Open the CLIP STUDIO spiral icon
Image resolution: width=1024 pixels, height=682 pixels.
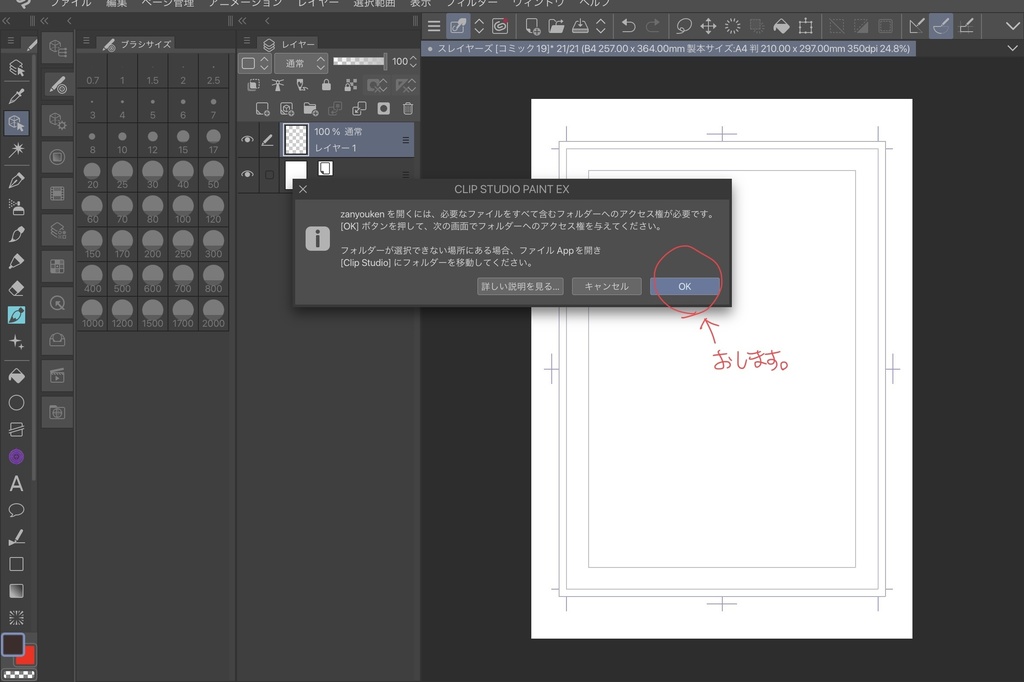click(500, 26)
